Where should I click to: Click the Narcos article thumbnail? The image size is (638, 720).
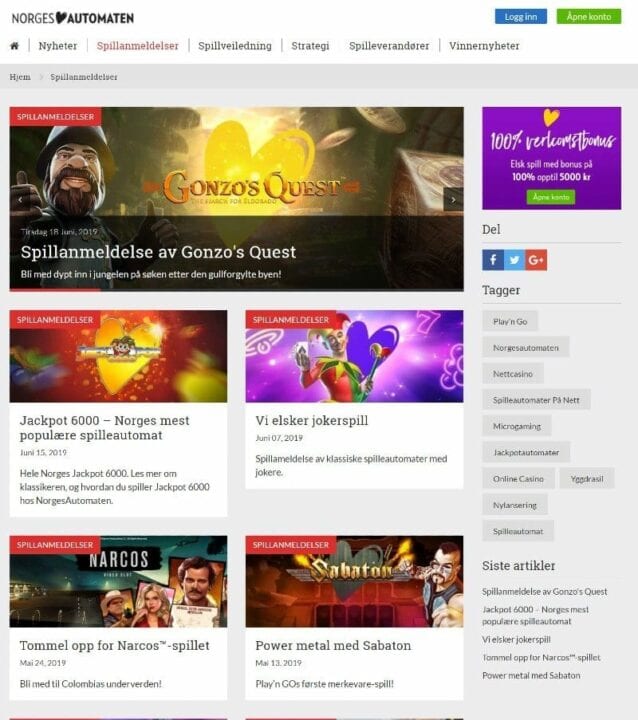pyautogui.click(x=119, y=581)
